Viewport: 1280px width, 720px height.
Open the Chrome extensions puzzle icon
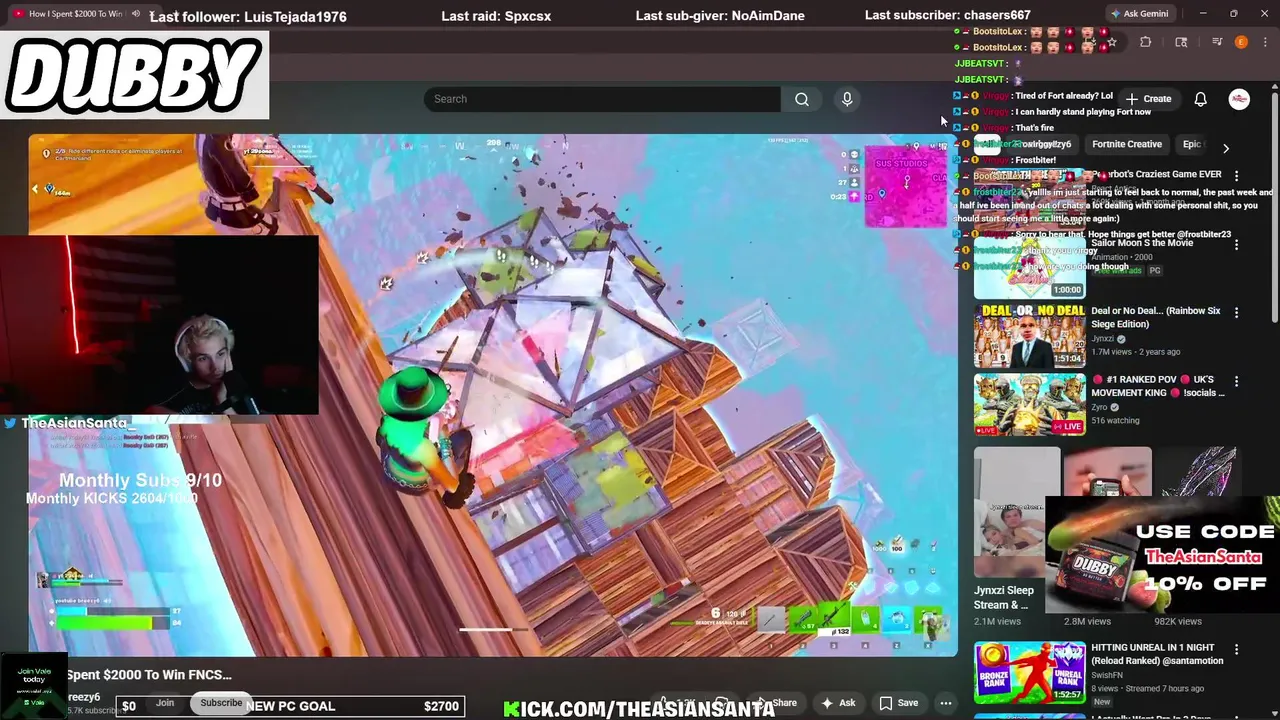tap(1146, 42)
